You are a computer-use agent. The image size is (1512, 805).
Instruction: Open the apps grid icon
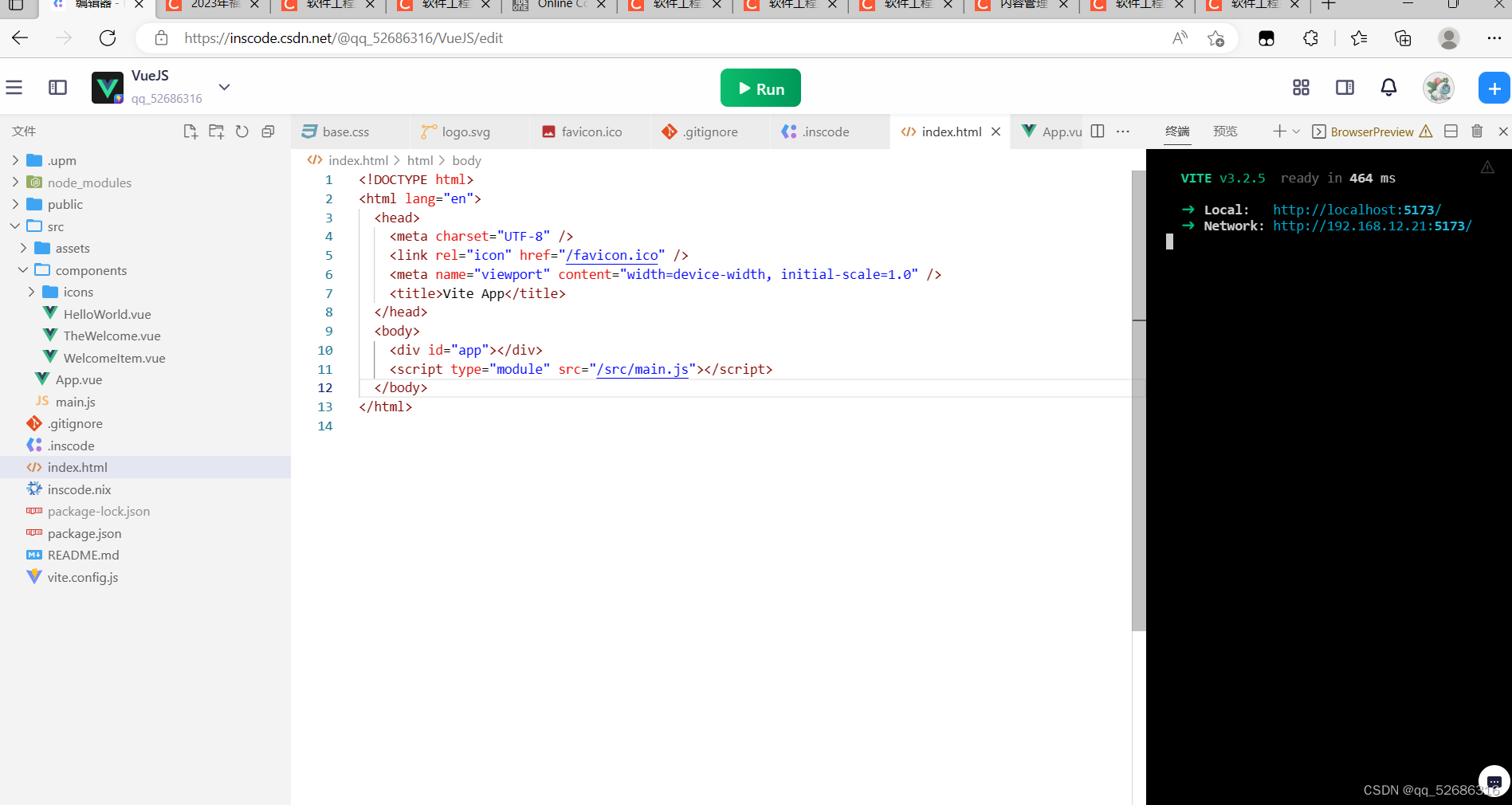(1301, 88)
